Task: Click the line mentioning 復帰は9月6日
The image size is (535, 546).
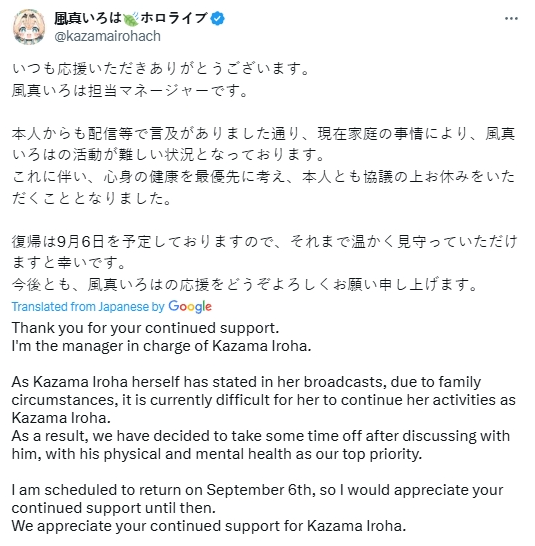Action: point(264,252)
